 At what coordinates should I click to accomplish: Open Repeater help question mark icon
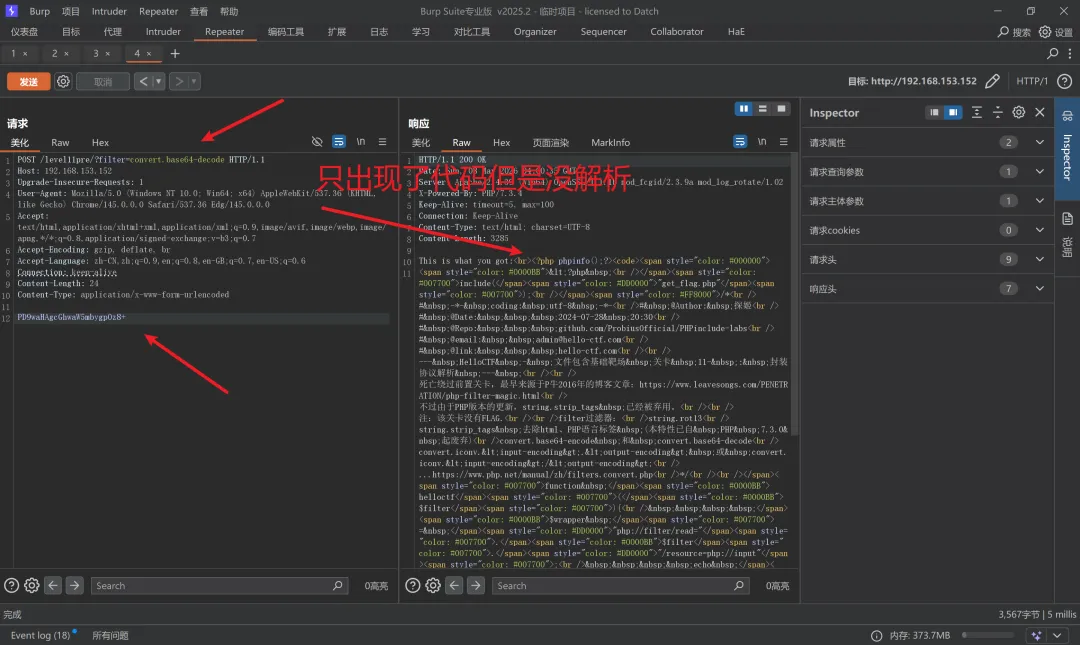tap(1064, 81)
